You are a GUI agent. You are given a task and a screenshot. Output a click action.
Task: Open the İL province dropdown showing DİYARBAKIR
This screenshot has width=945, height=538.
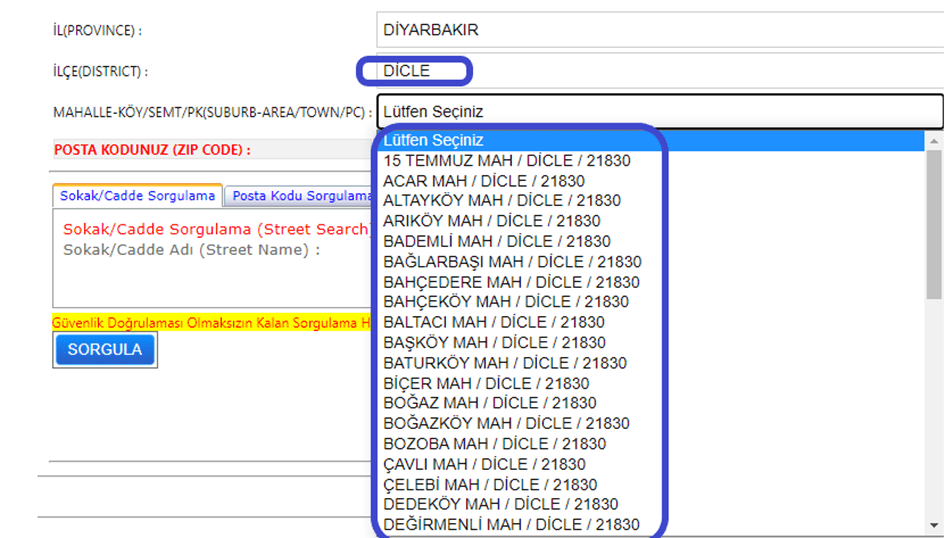pos(660,30)
